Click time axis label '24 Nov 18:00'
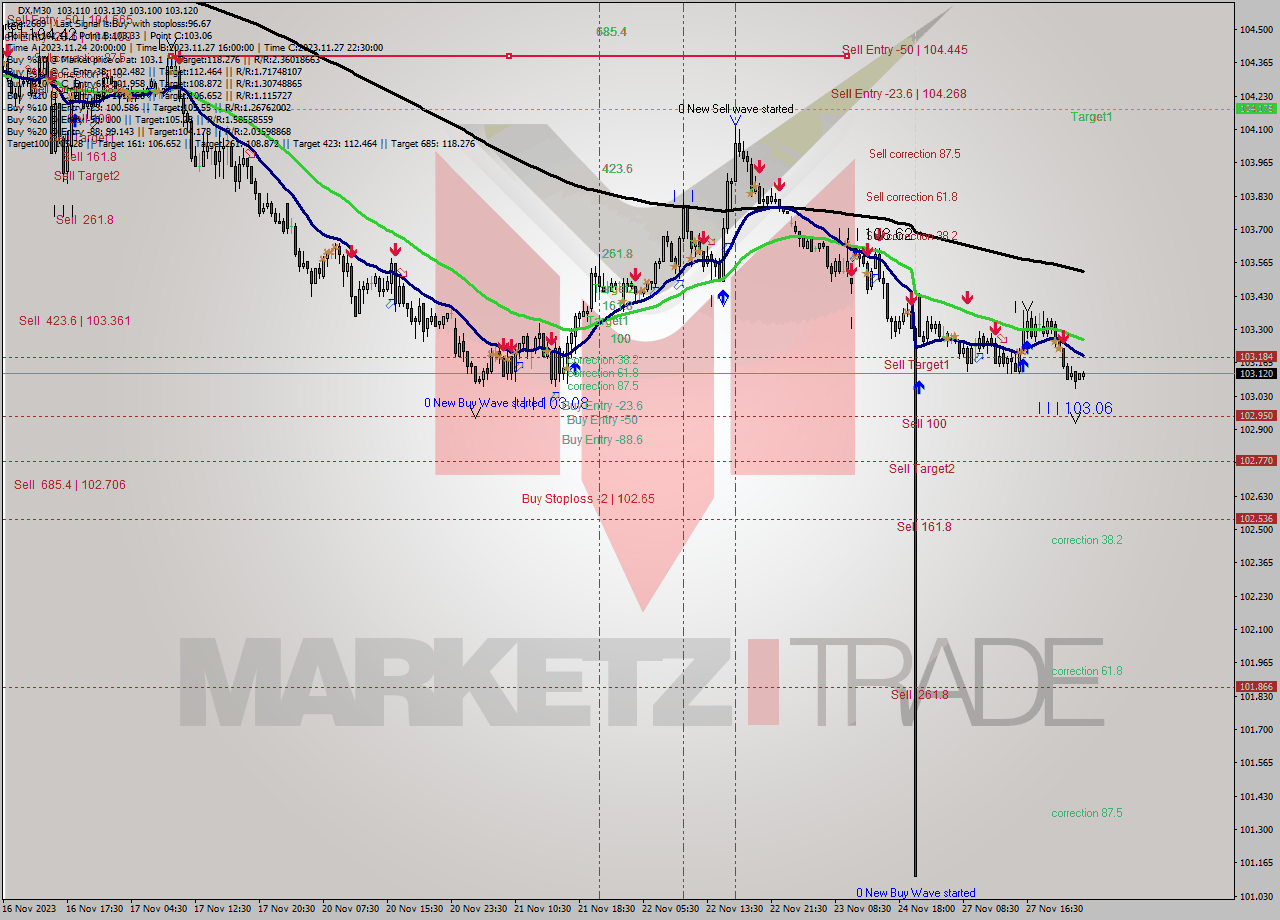This screenshot has width=1280, height=920. point(928,909)
